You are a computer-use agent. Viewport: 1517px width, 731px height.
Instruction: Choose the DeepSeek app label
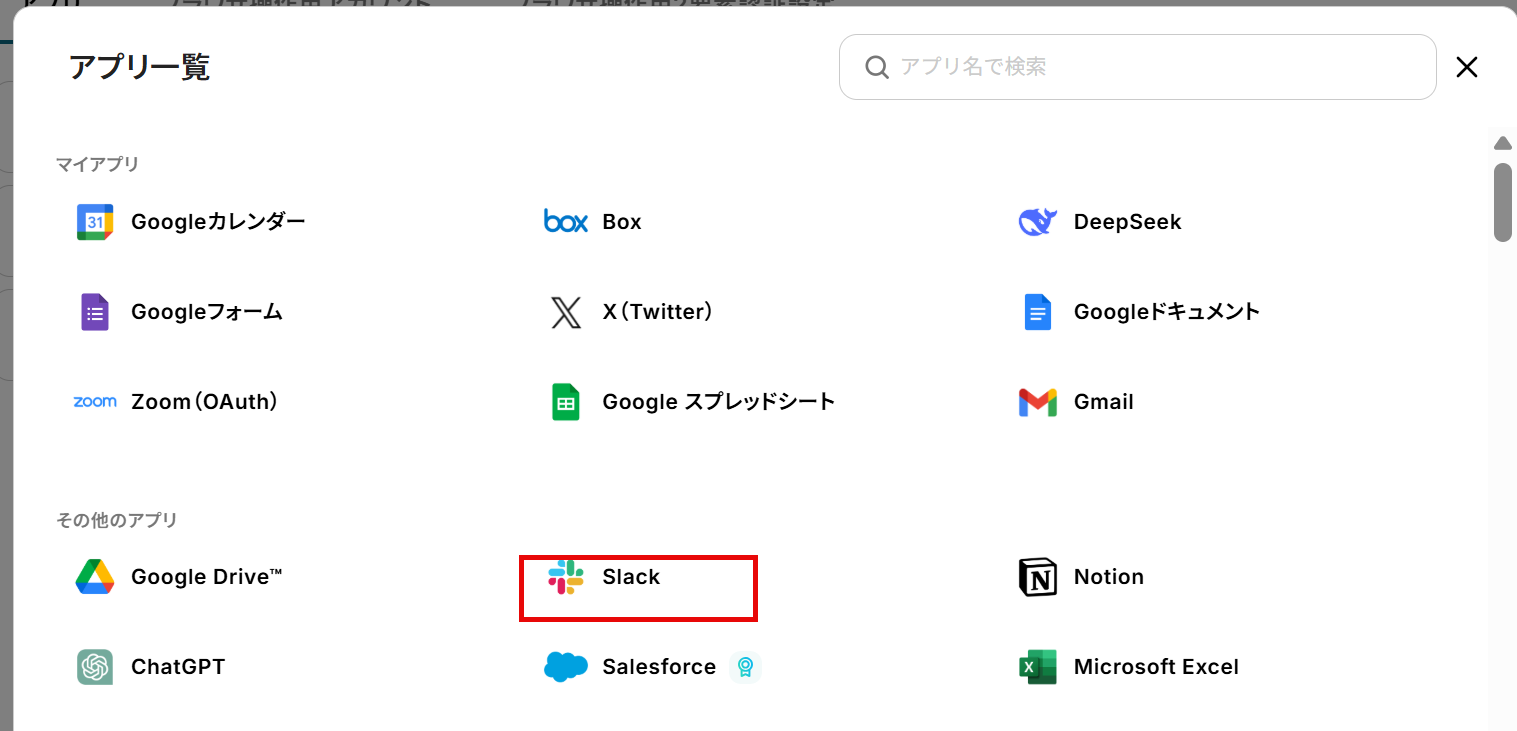coord(1127,222)
